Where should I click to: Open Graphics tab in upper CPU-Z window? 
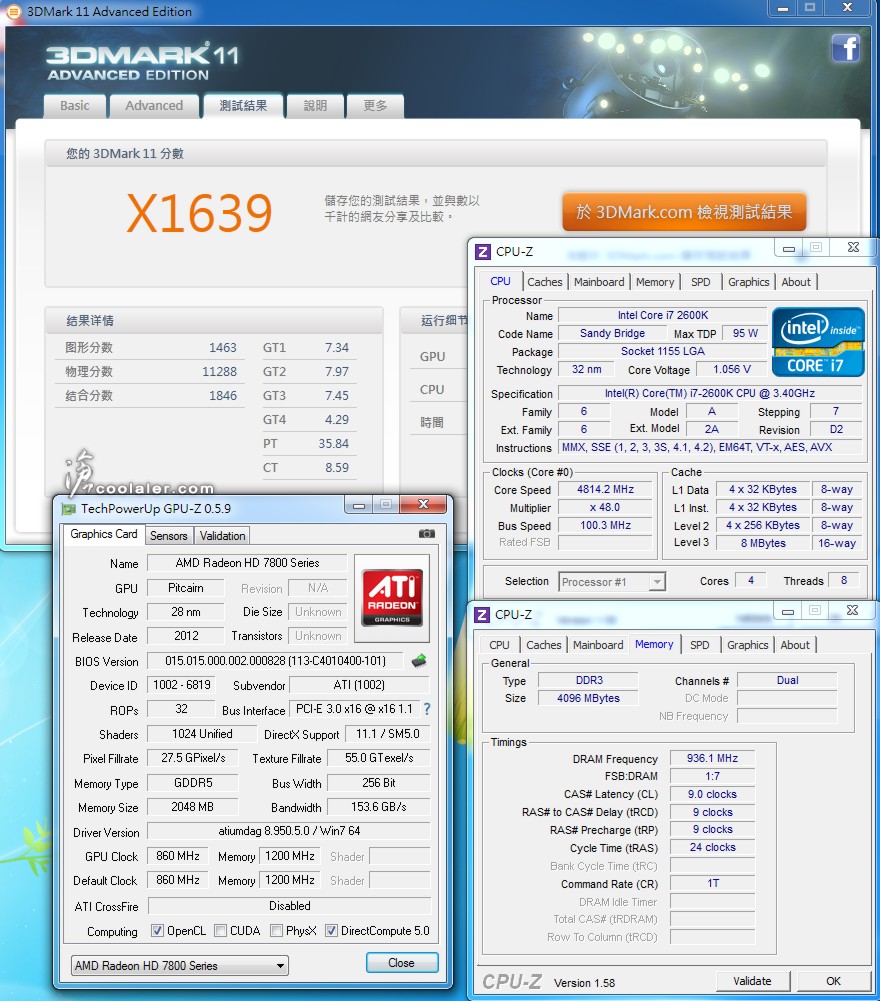tap(748, 282)
